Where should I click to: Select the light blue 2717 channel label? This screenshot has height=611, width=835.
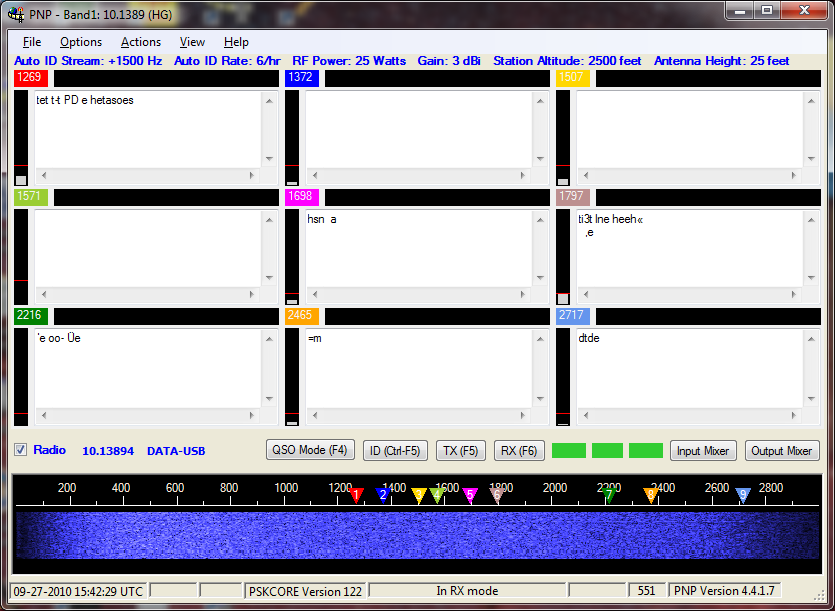tap(572, 316)
